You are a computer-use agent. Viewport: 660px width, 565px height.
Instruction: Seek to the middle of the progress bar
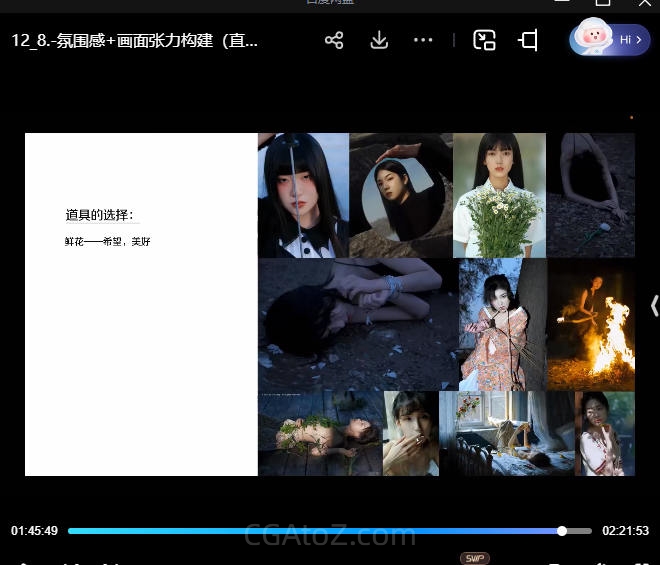[330, 531]
